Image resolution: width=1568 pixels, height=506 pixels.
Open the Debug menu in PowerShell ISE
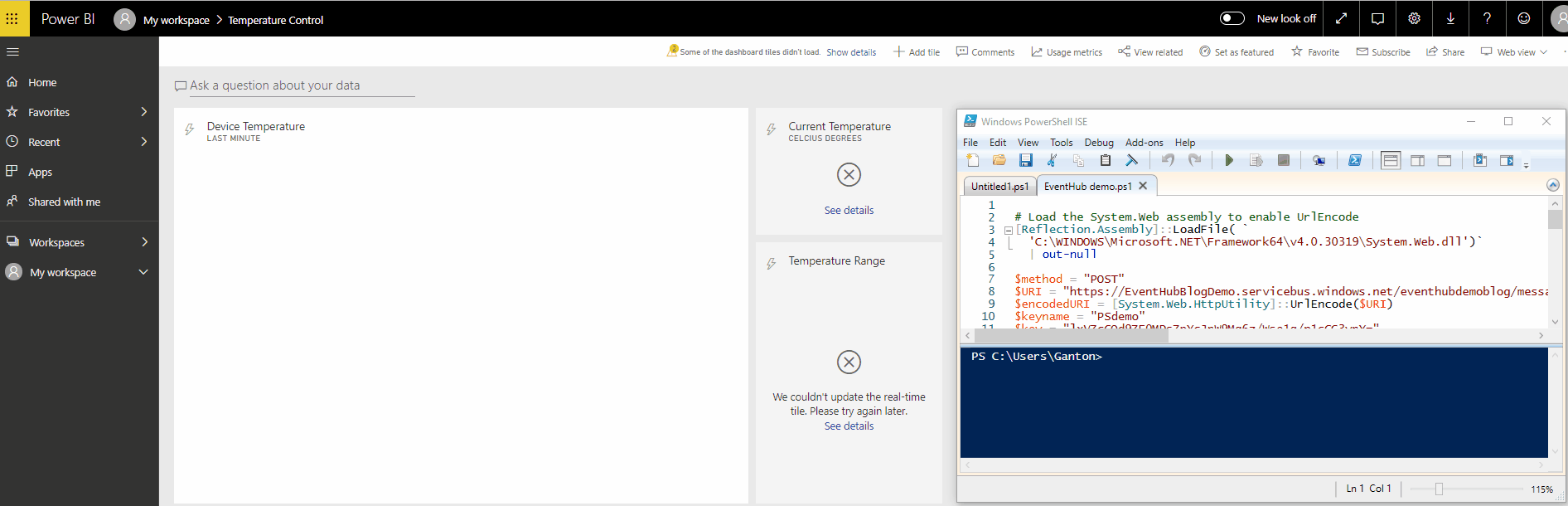click(x=1099, y=143)
